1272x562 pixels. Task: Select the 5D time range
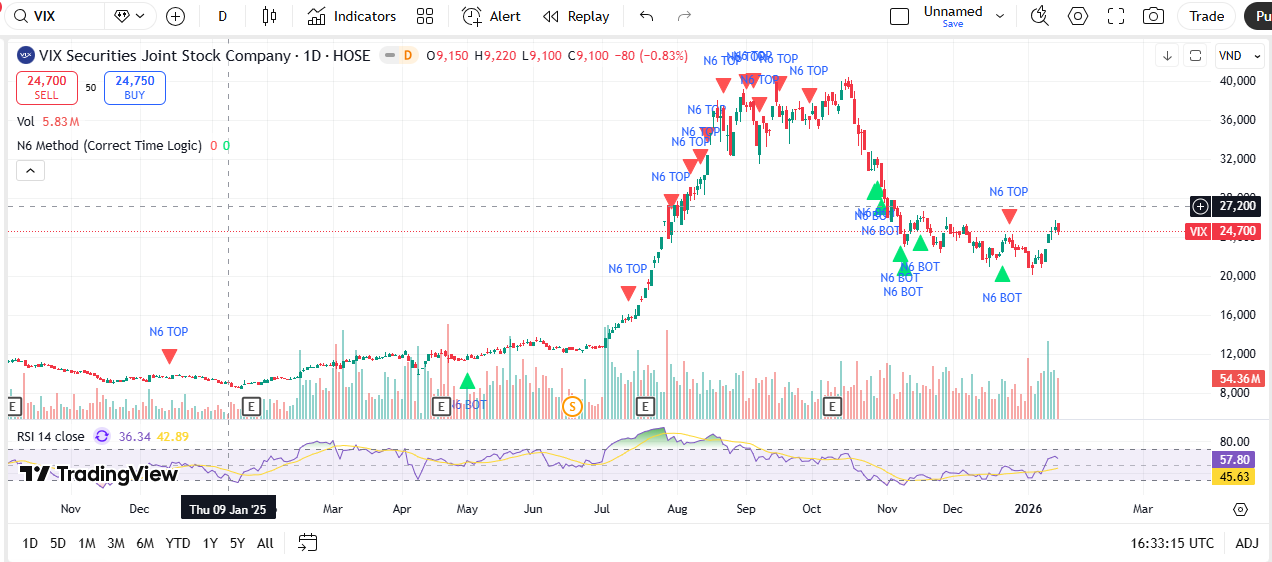pyautogui.click(x=58, y=543)
